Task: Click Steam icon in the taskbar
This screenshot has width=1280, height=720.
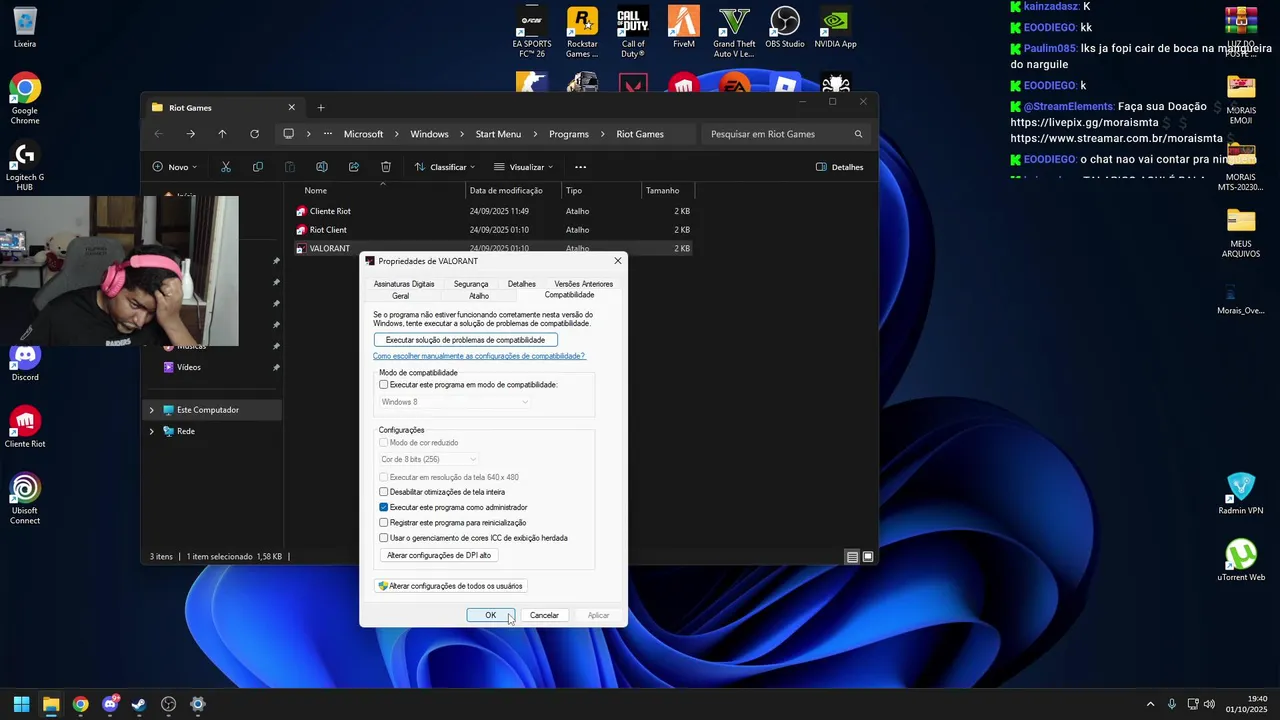Action: pos(139,704)
